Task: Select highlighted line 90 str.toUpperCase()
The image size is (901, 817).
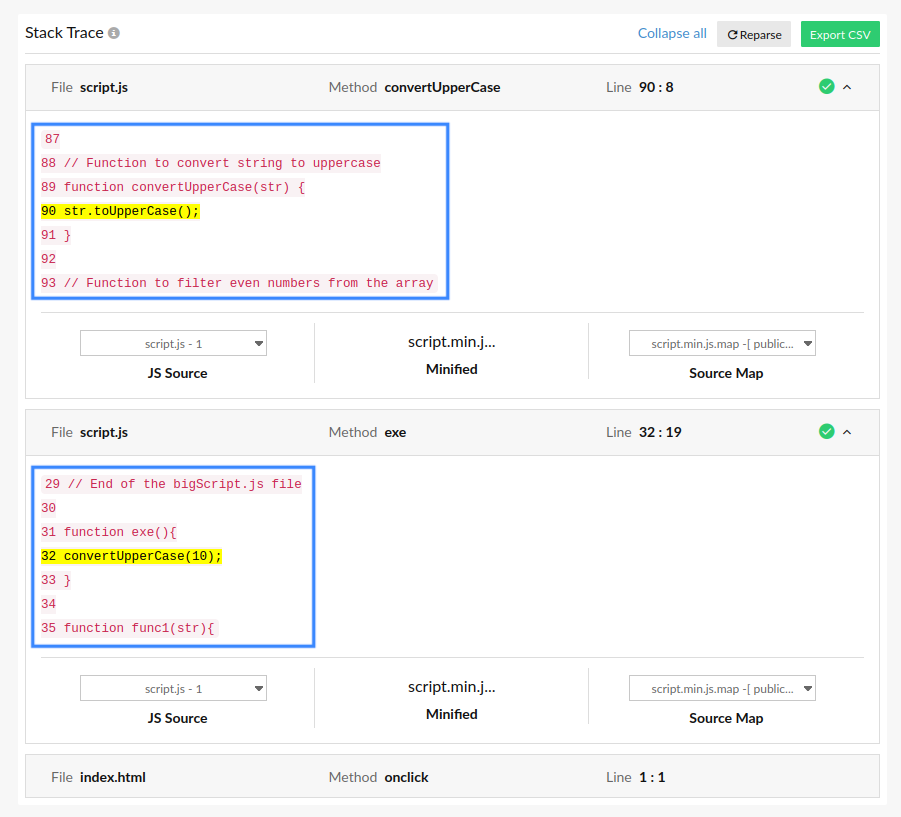Action: [x=120, y=211]
